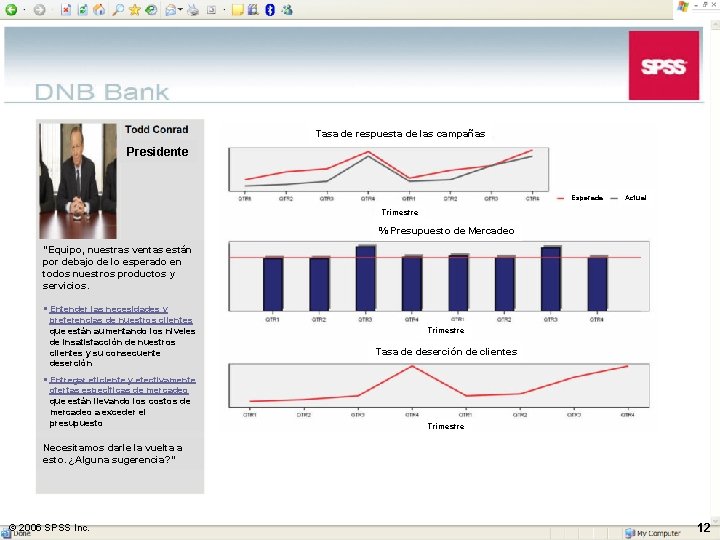Click the Trimestre label under churn chart
This screenshot has width=720, height=540.
pyautogui.click(x=446, y=426)
